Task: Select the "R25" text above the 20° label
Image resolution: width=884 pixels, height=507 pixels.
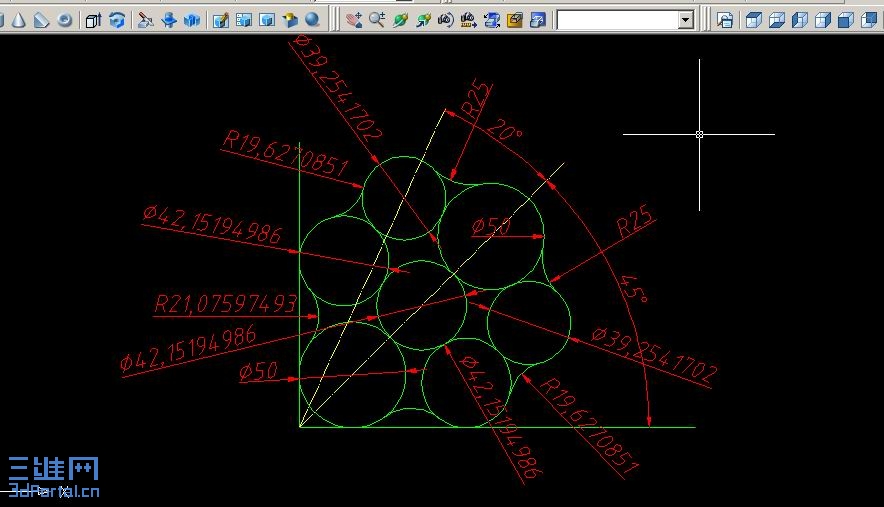Action: pos(475,99)
